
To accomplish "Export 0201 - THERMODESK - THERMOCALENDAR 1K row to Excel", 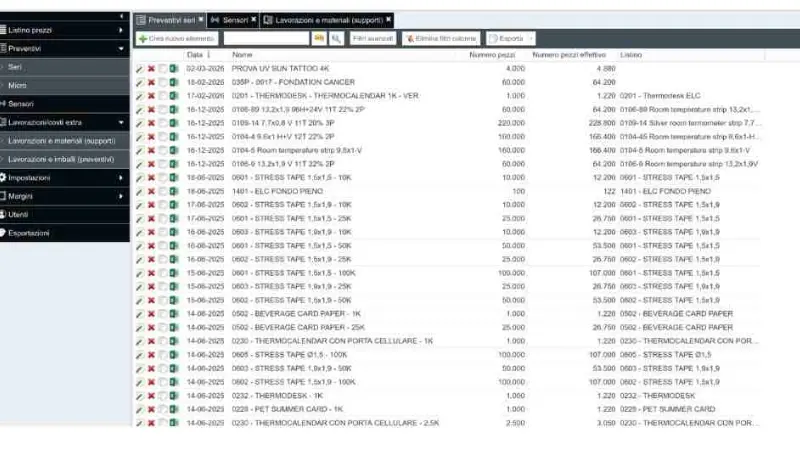I will click(x=174, y=96).
